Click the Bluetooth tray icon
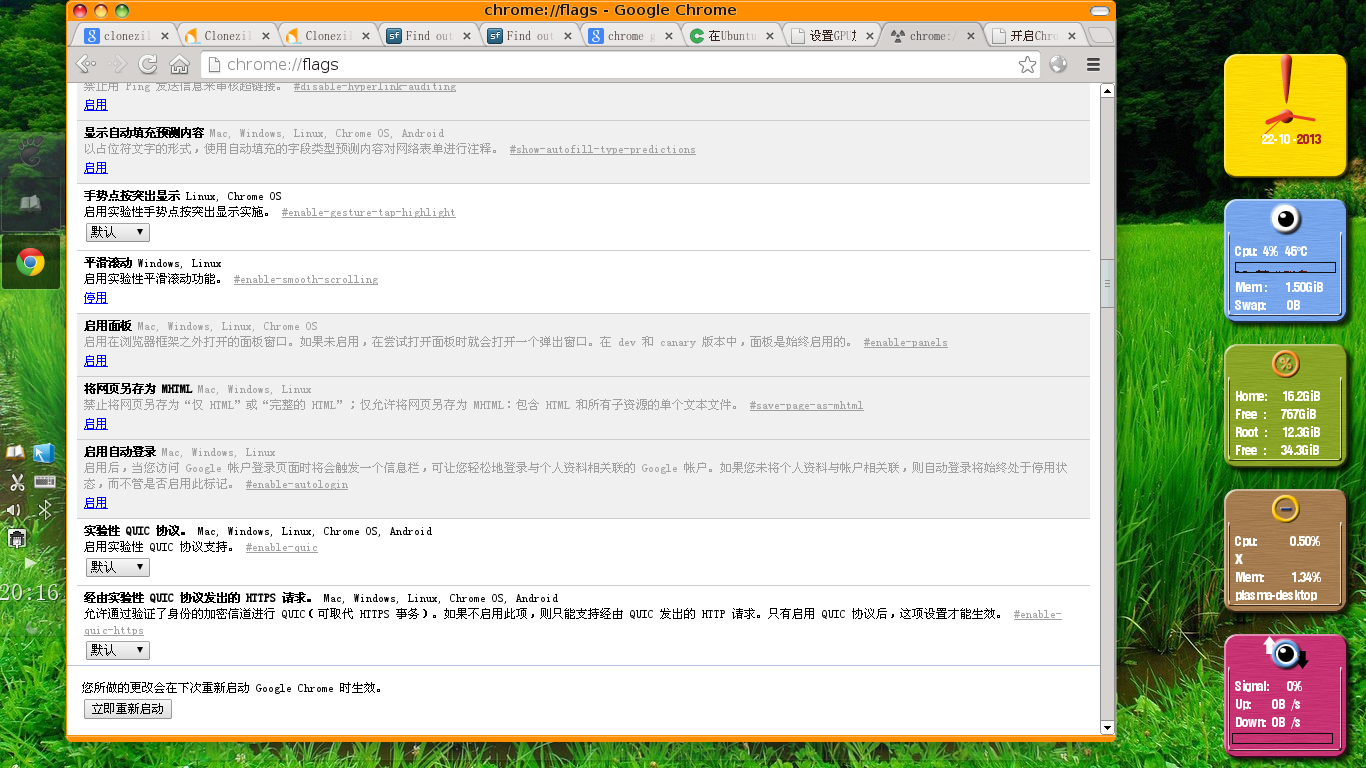The image size is (1366, 768). (x=44, y=511)
